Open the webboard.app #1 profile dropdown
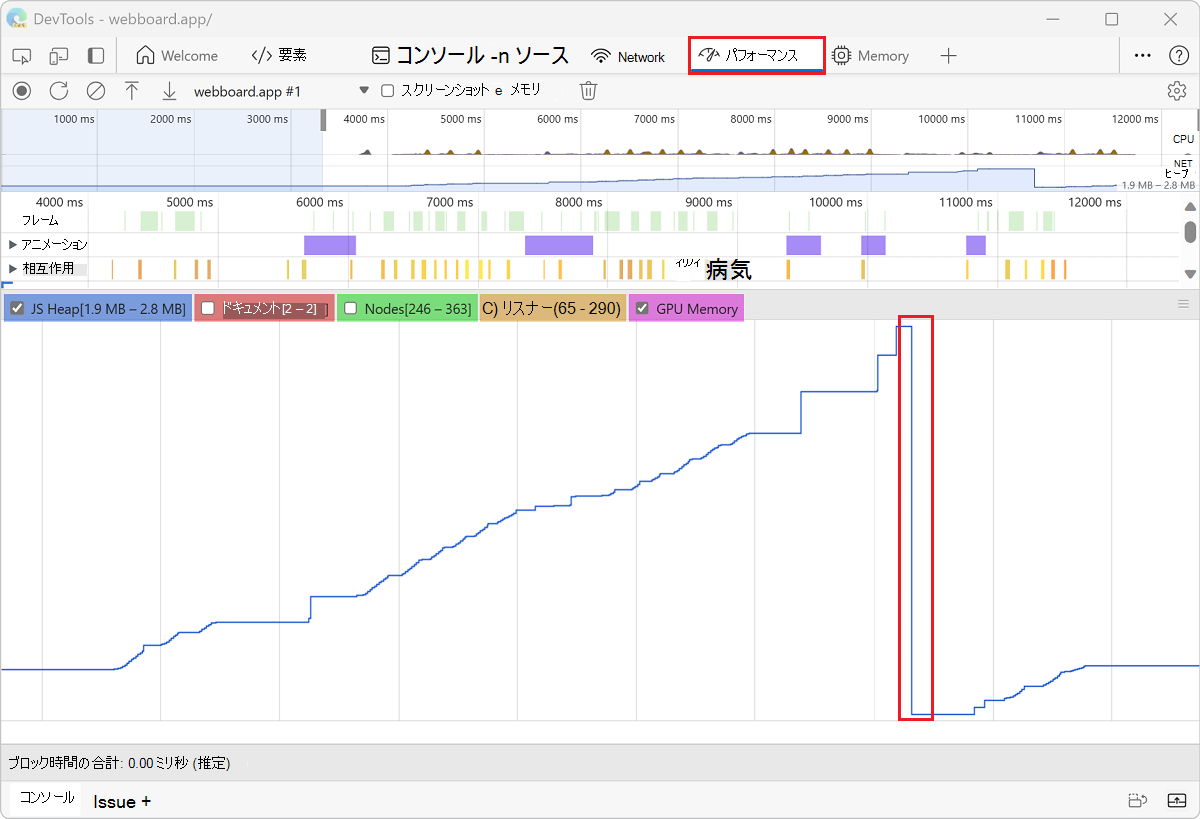The width and height of the screenshot is (1200, 819). tap(363, 90)
